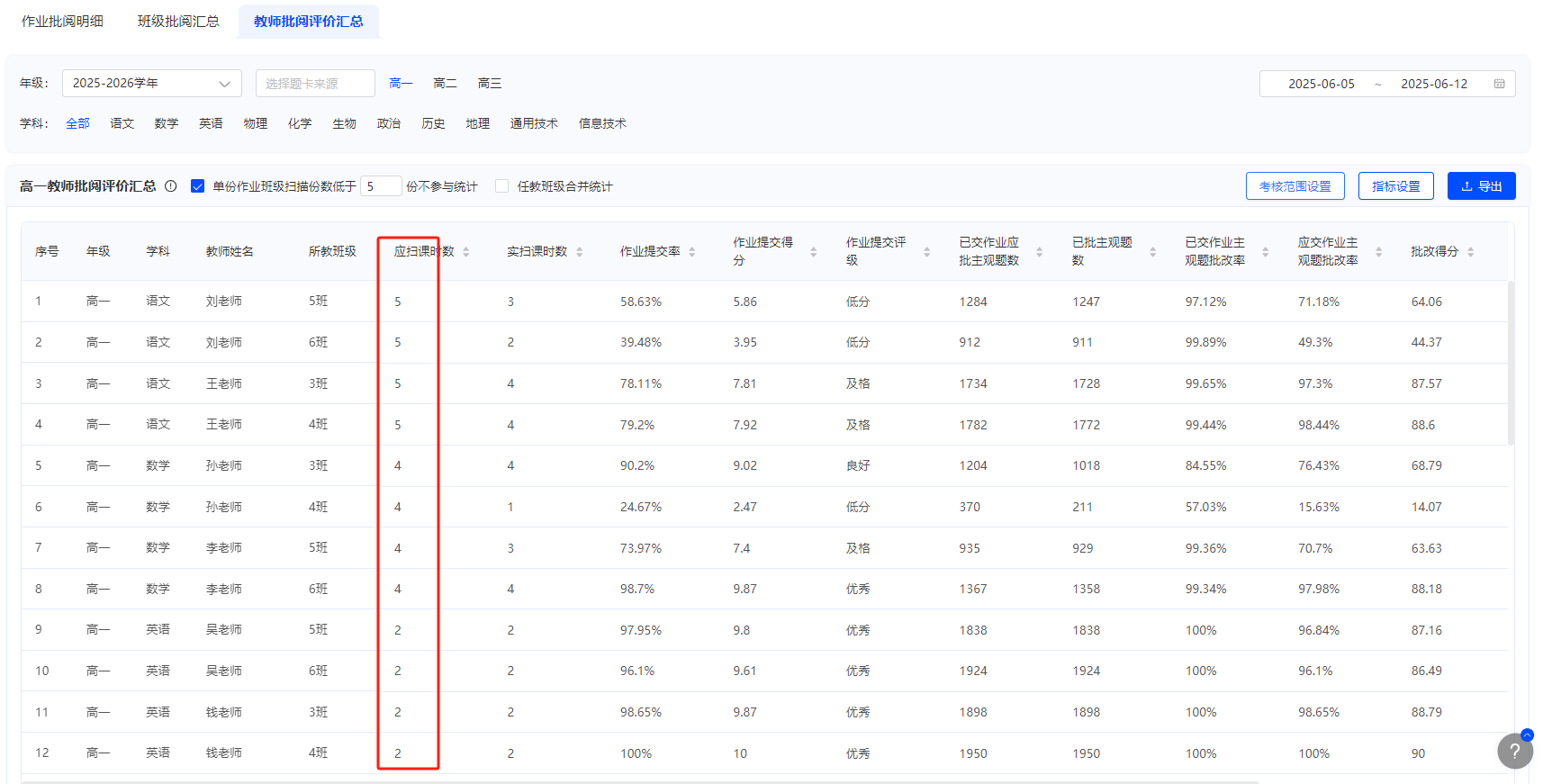Sort by 应扫课时数 column arrows
The width and height of the screenshot is (1543, 784).
tap(466, 252)
